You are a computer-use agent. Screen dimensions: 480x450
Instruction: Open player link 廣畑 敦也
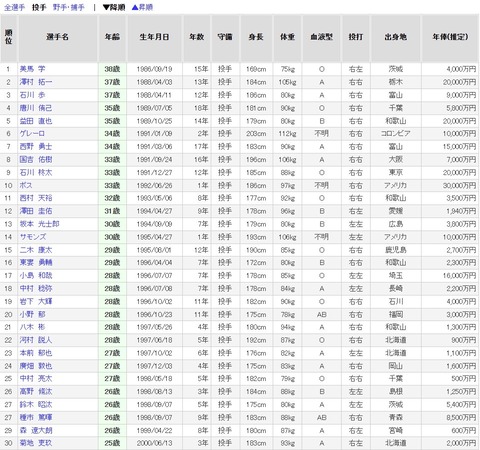click(36, 366)
